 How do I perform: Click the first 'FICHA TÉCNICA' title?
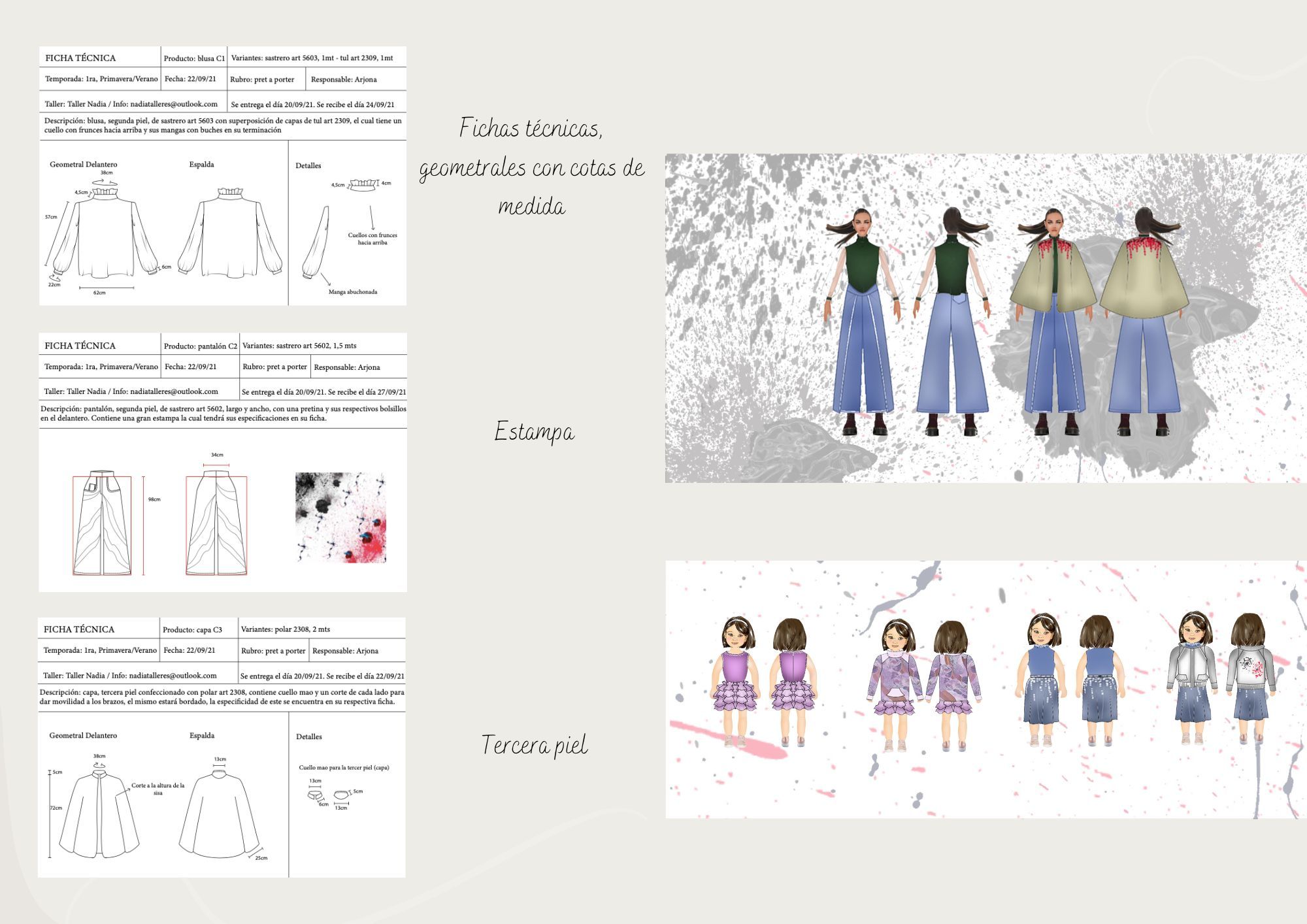coord(80,58)
